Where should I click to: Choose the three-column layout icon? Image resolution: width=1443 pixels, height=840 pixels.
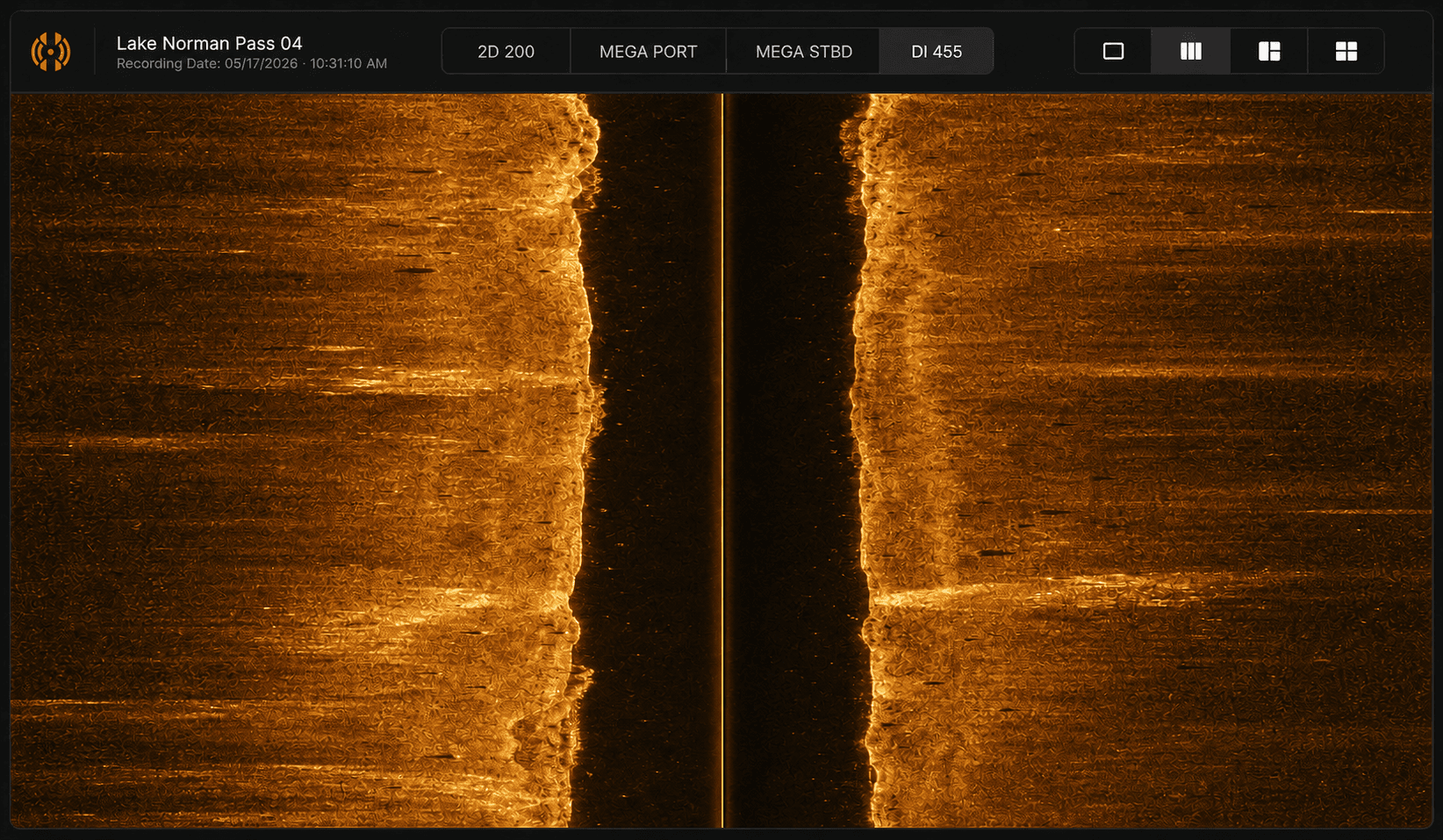1191,52
